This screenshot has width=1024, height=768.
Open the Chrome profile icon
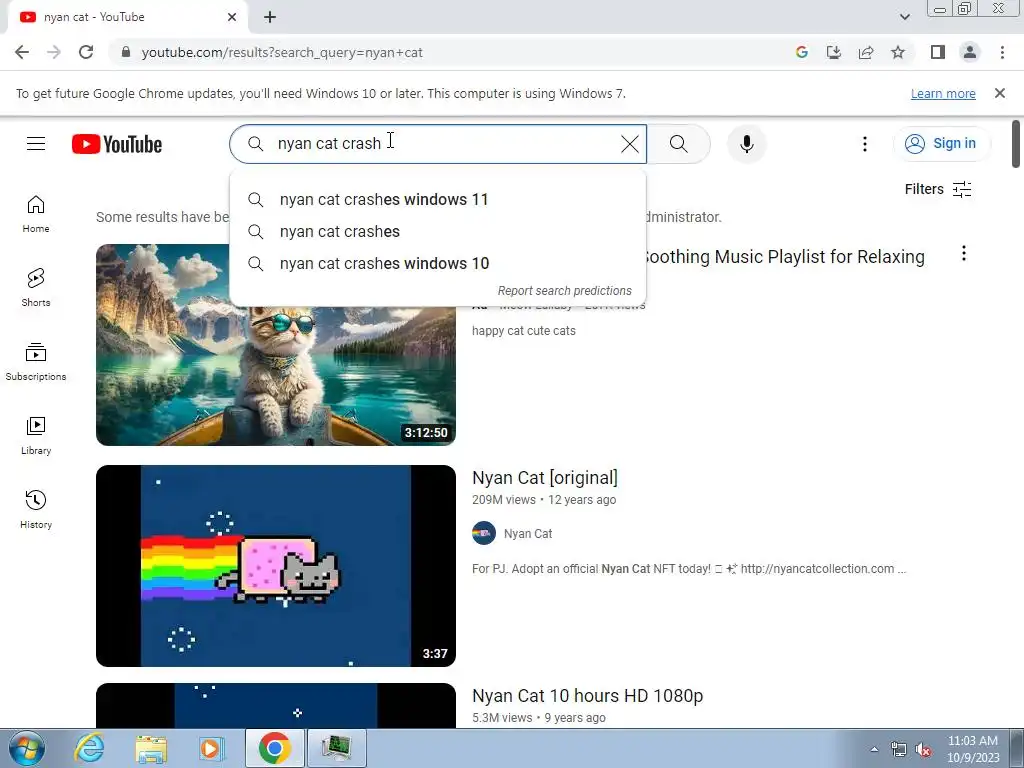pyautogui.click(x=970, y=52)
